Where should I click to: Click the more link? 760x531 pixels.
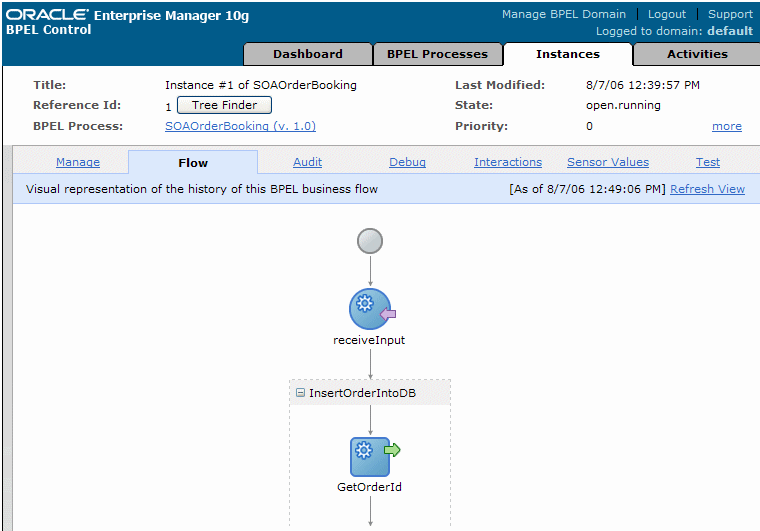pyautogui.click(x=727, y=126)
